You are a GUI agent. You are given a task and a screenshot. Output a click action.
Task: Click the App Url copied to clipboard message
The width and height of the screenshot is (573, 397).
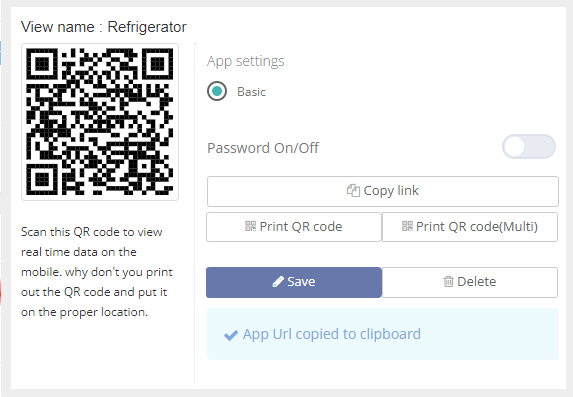[x=331, y=334]
